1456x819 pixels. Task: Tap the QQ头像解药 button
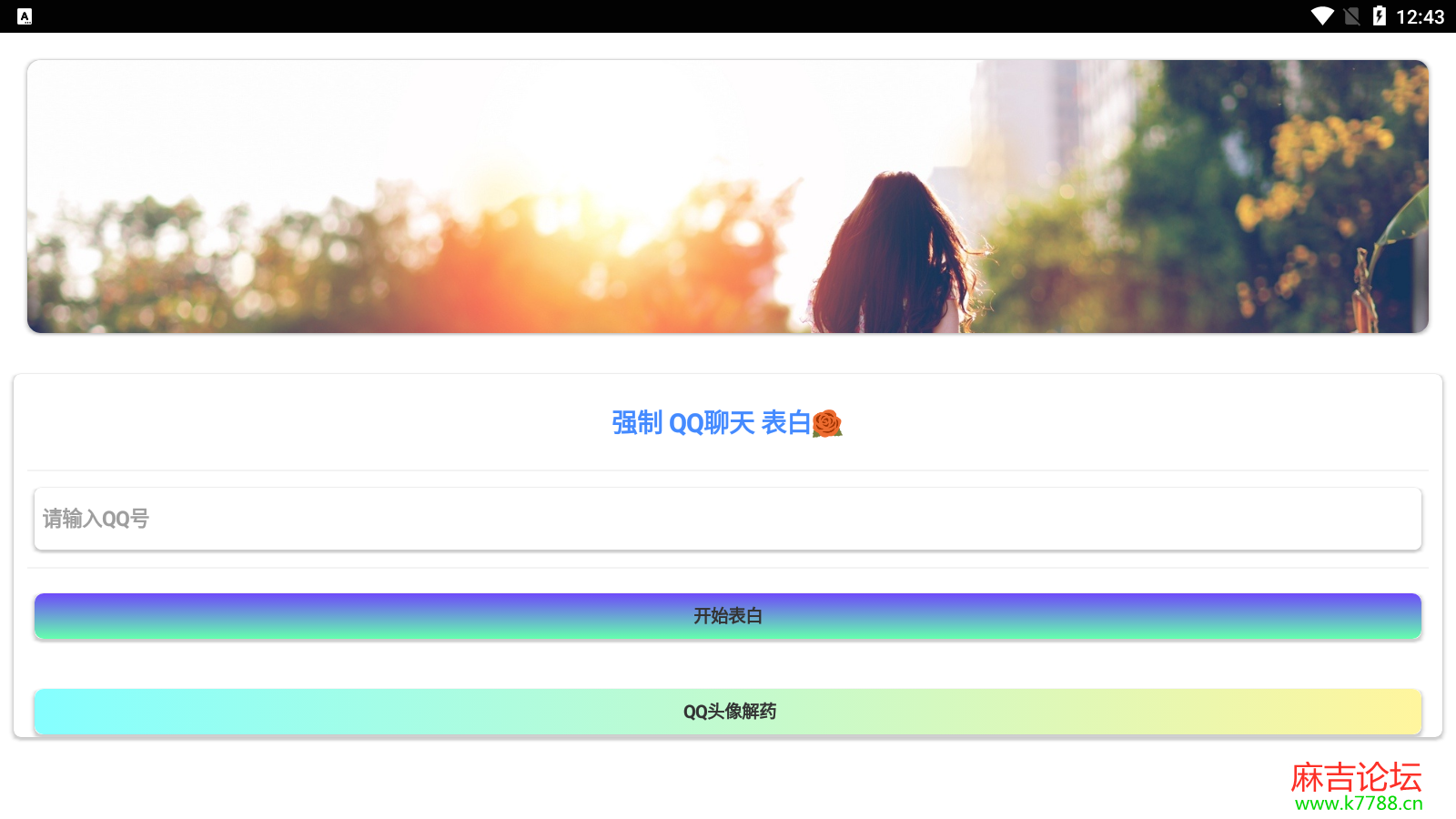728,712
